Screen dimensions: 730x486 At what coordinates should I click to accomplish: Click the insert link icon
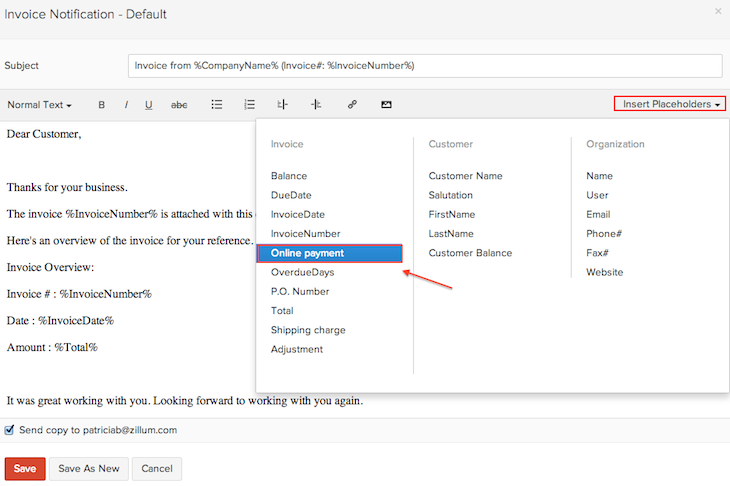(x=352, y=105)
